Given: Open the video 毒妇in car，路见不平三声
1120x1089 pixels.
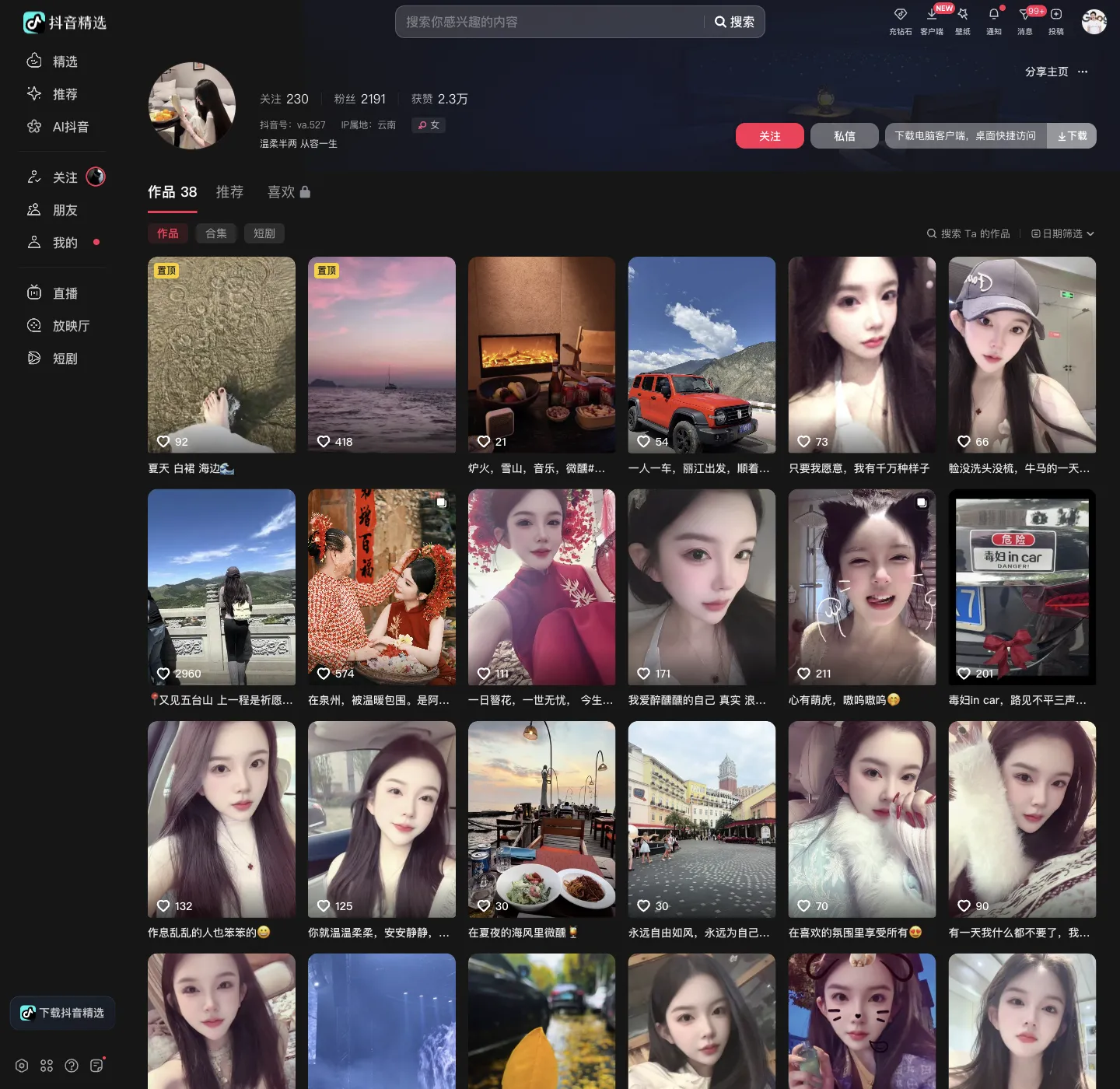Looking at the screenshot, I should [1023, 587].
